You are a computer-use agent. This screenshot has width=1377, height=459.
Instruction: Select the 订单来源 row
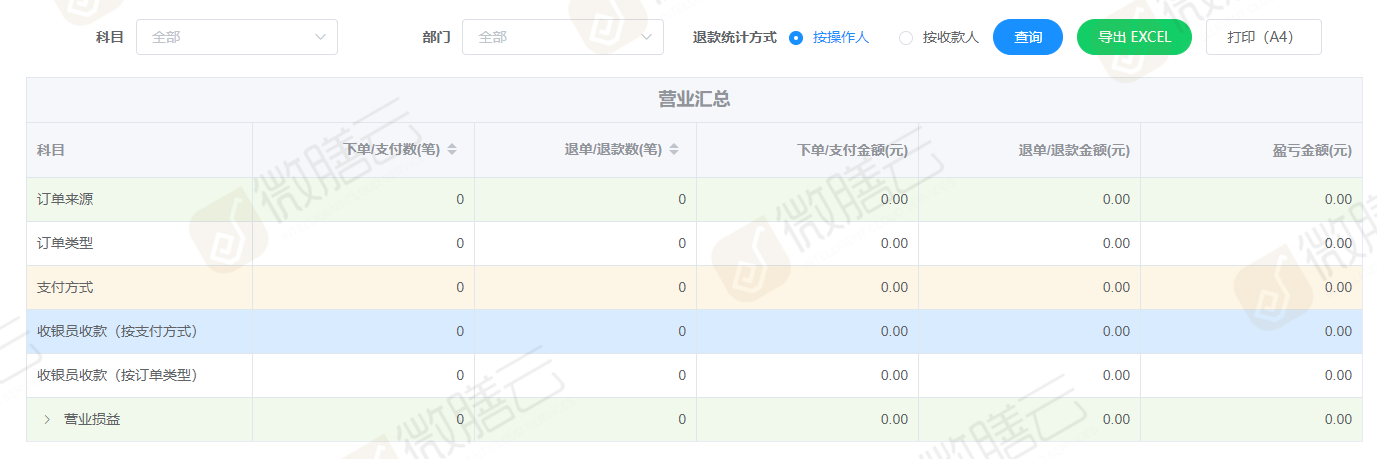click(66, 199)
